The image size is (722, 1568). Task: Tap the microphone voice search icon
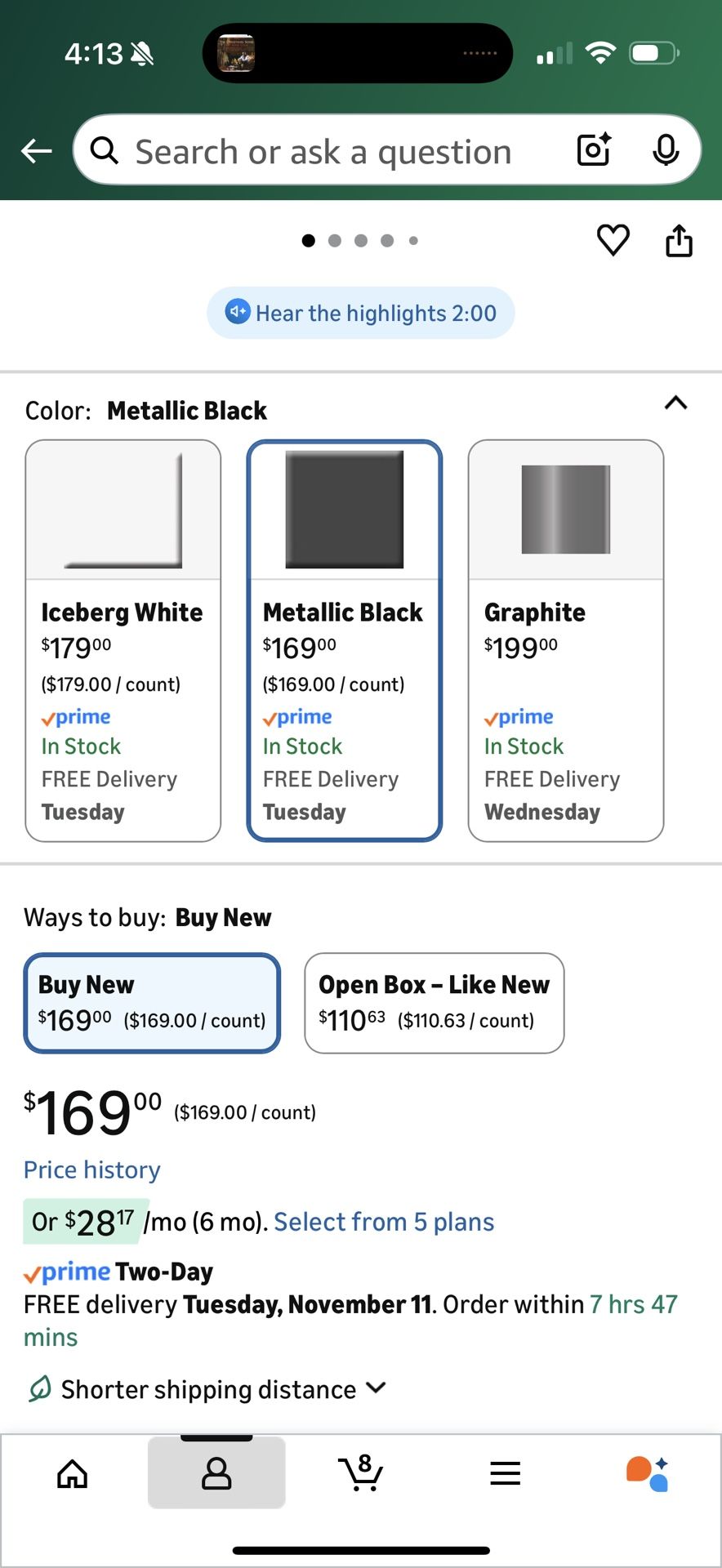(x=666, y=149)
